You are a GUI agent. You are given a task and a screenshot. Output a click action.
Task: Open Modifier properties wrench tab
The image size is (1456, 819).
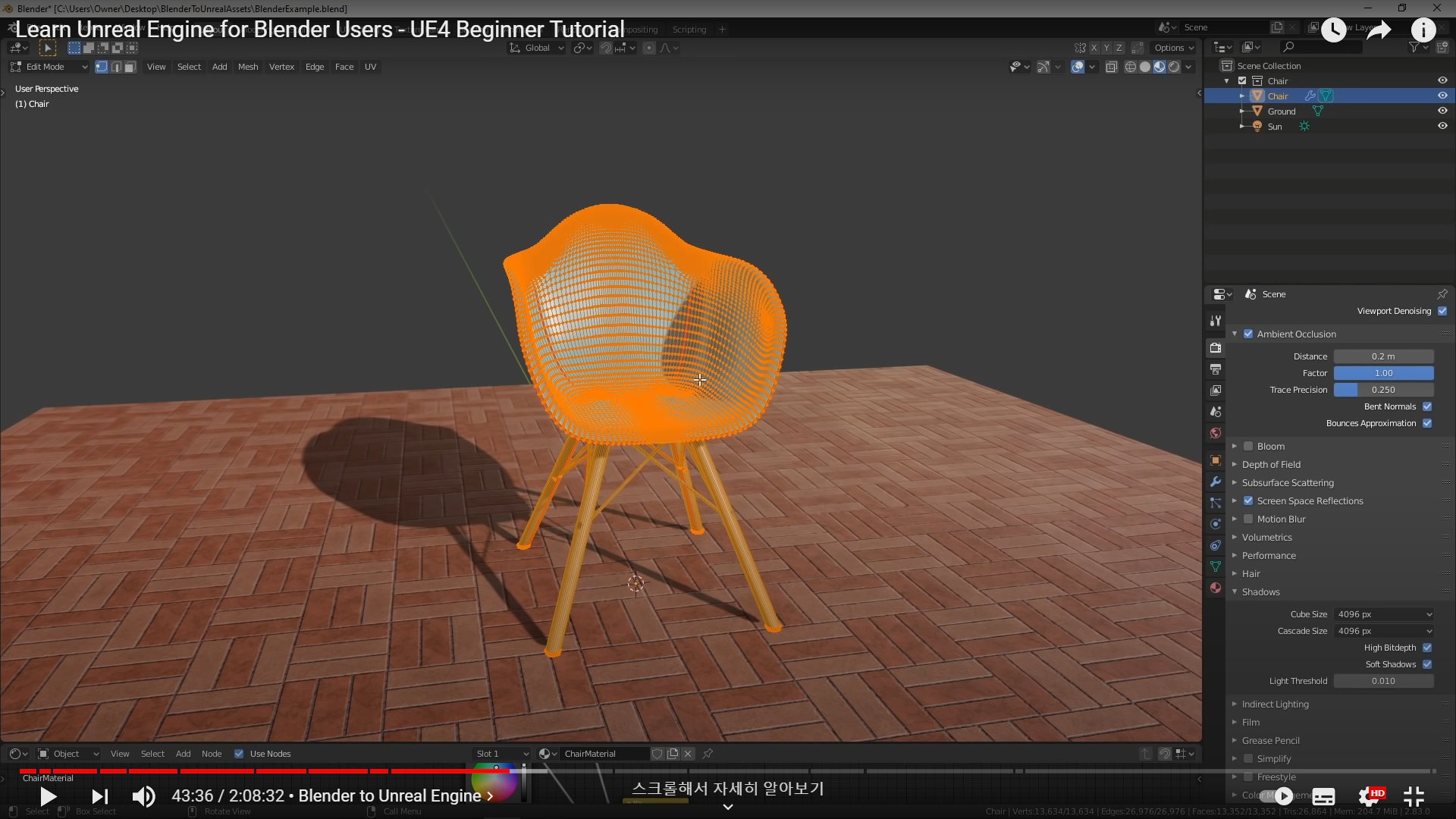pyautogui.click(x=1216, y=482)
